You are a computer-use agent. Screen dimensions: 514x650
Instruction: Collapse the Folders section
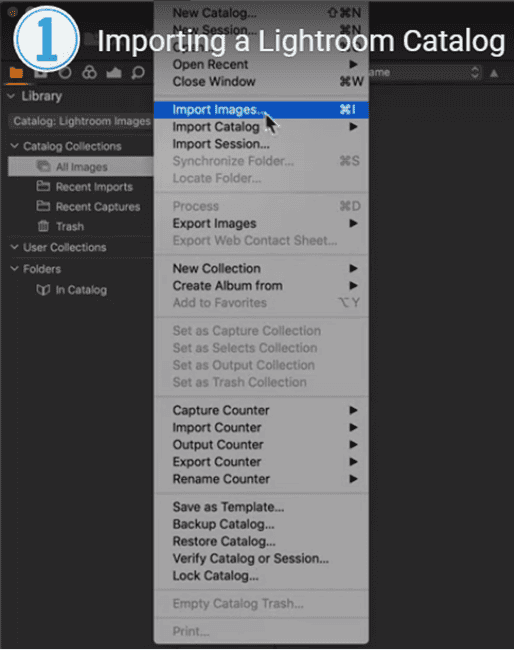pyautogui.click(x=15, y=269)
